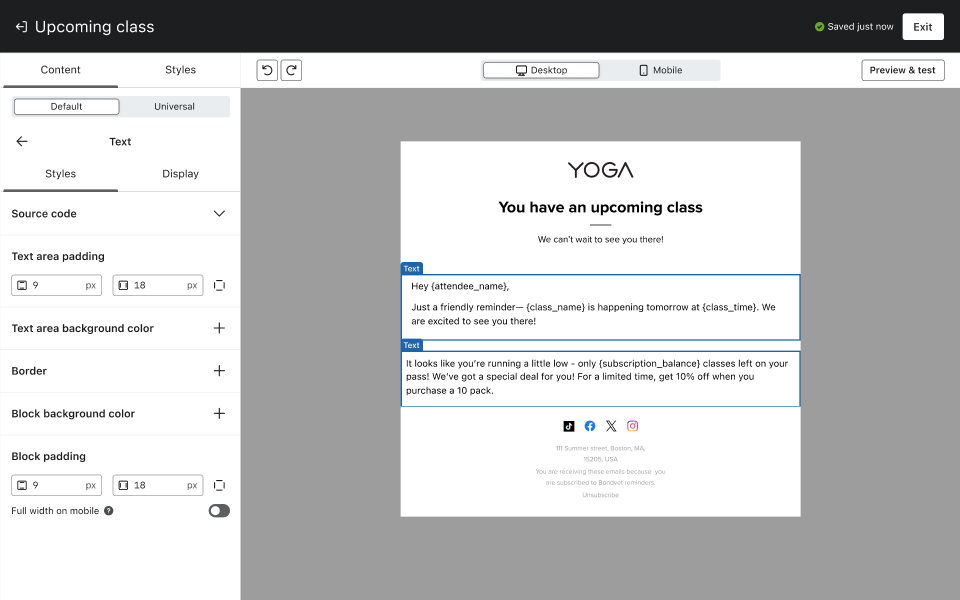The width and height of the screenshot is (960, 600).
Task: Click the green saved checkmark icon
Action: pos(819,27)
